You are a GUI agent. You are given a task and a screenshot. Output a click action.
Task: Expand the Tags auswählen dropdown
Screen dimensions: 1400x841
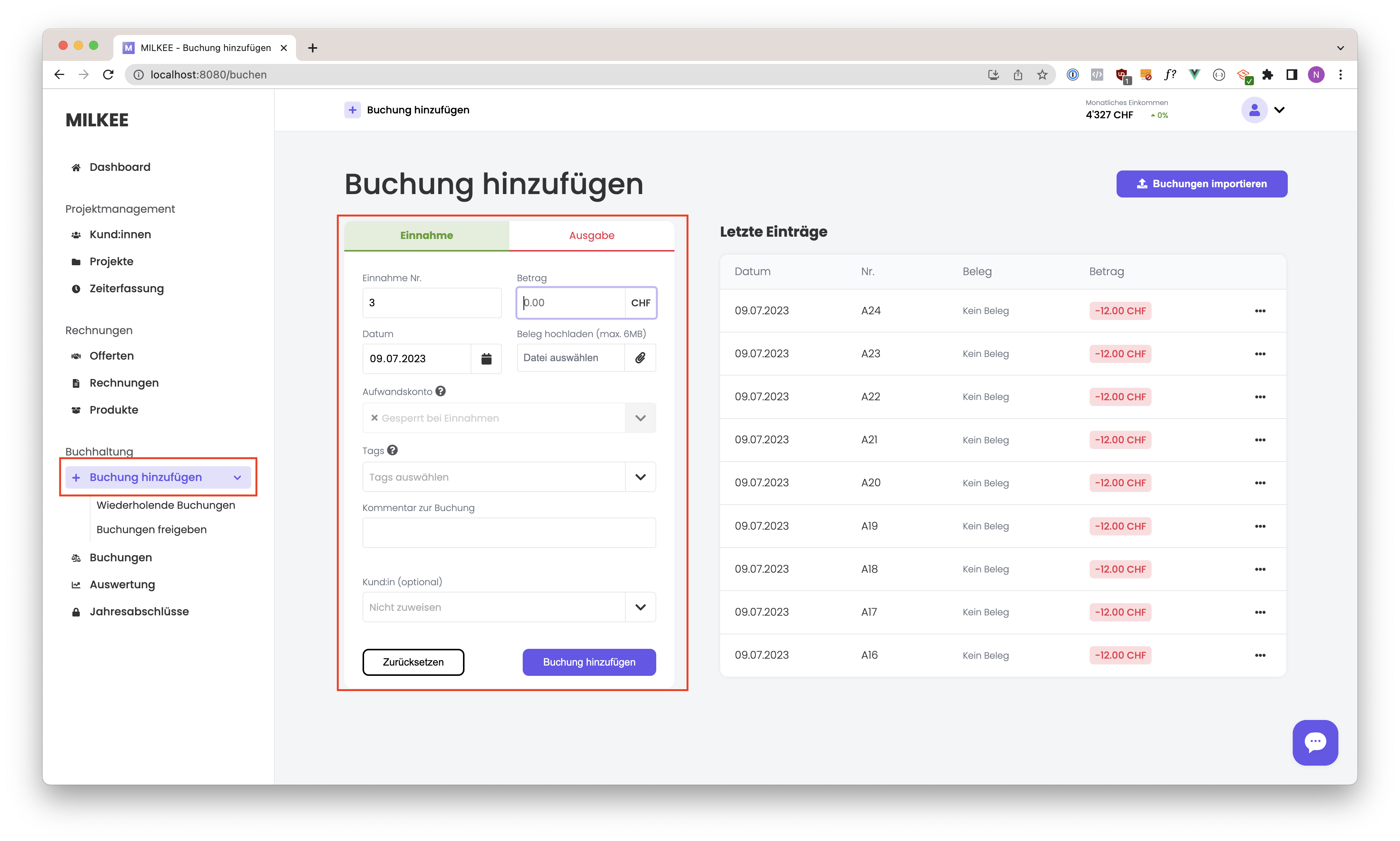(640, 477)
